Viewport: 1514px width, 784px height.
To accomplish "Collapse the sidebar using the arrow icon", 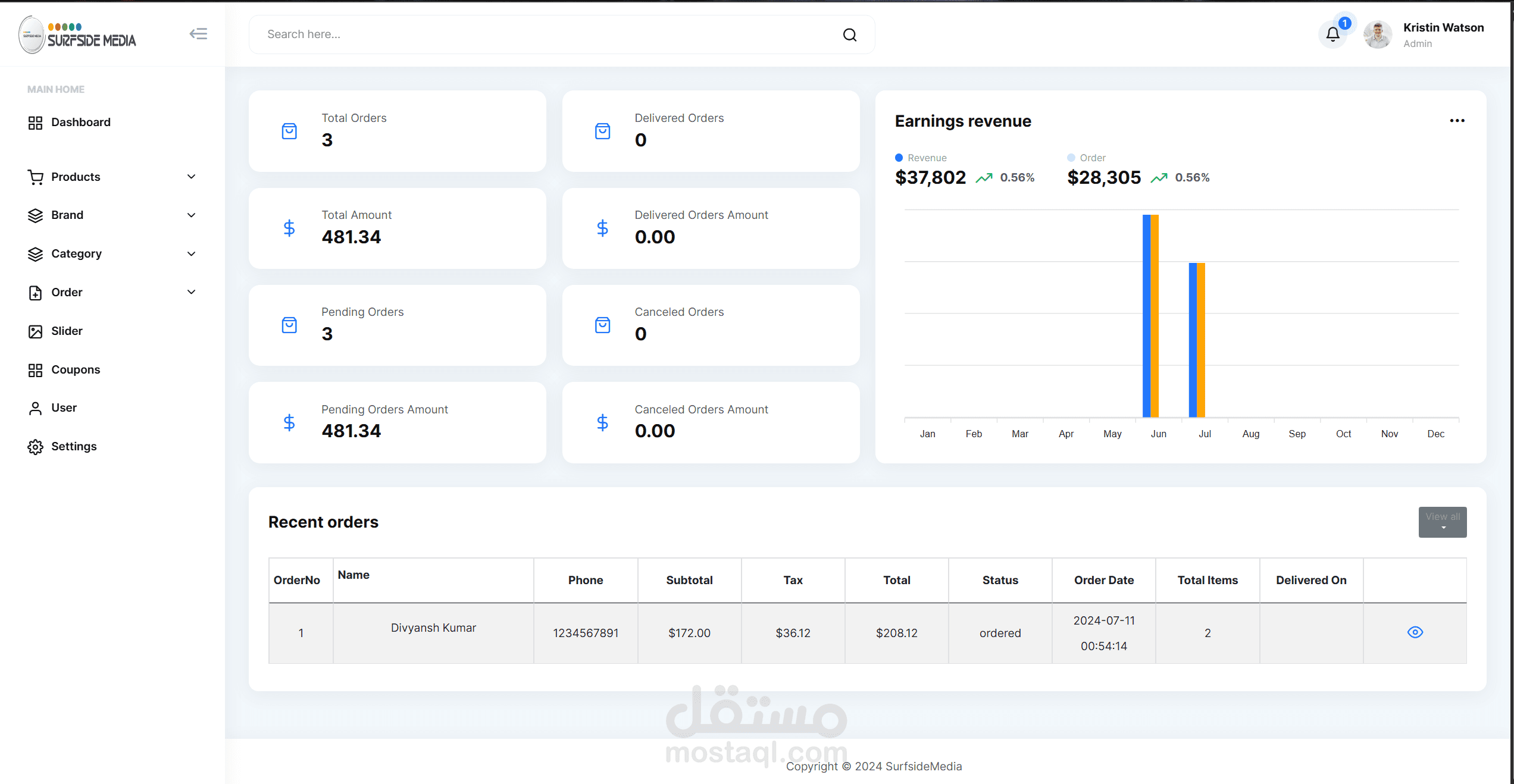I will coord(198,34).
